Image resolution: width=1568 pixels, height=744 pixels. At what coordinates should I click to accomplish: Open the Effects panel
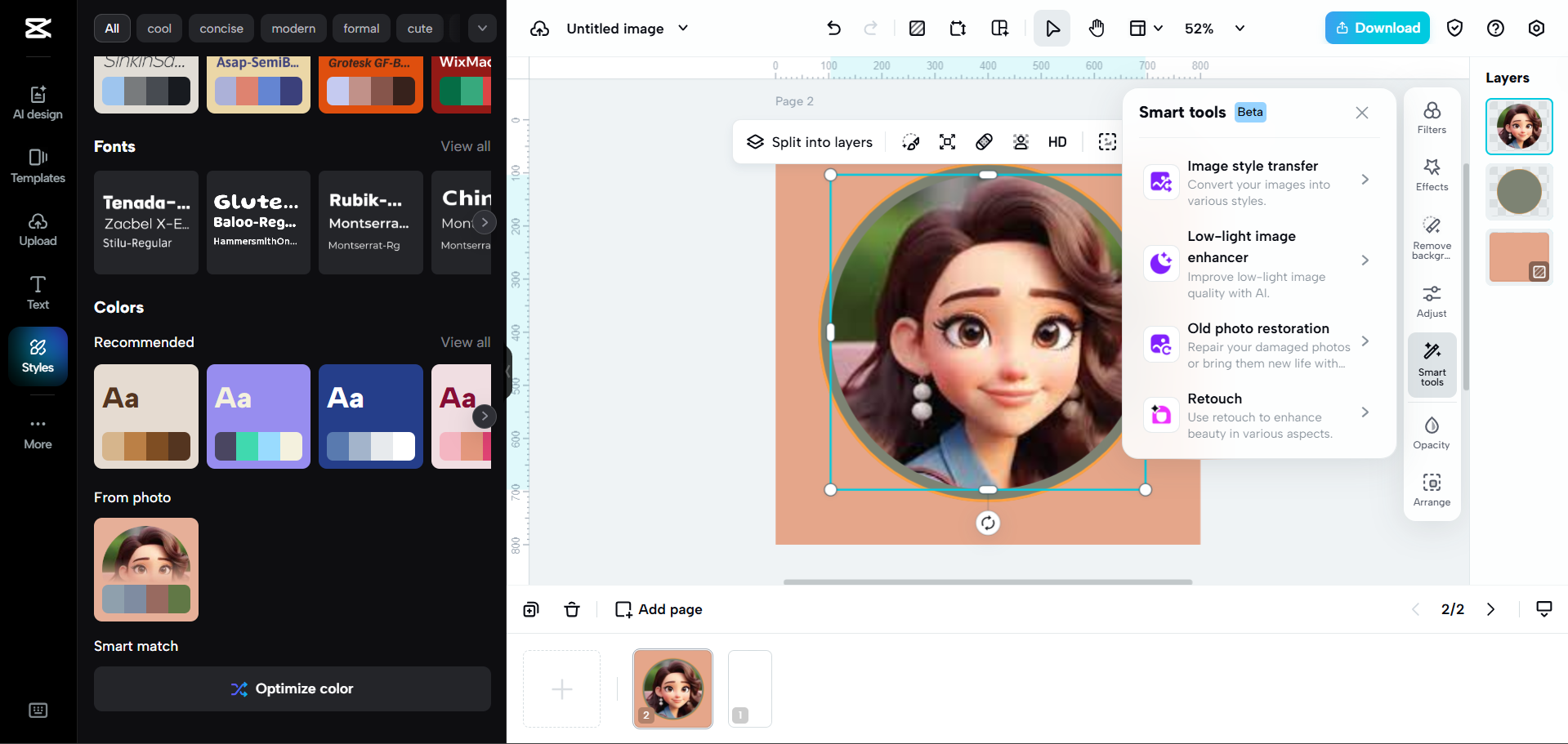click(x=1431, y=175)
